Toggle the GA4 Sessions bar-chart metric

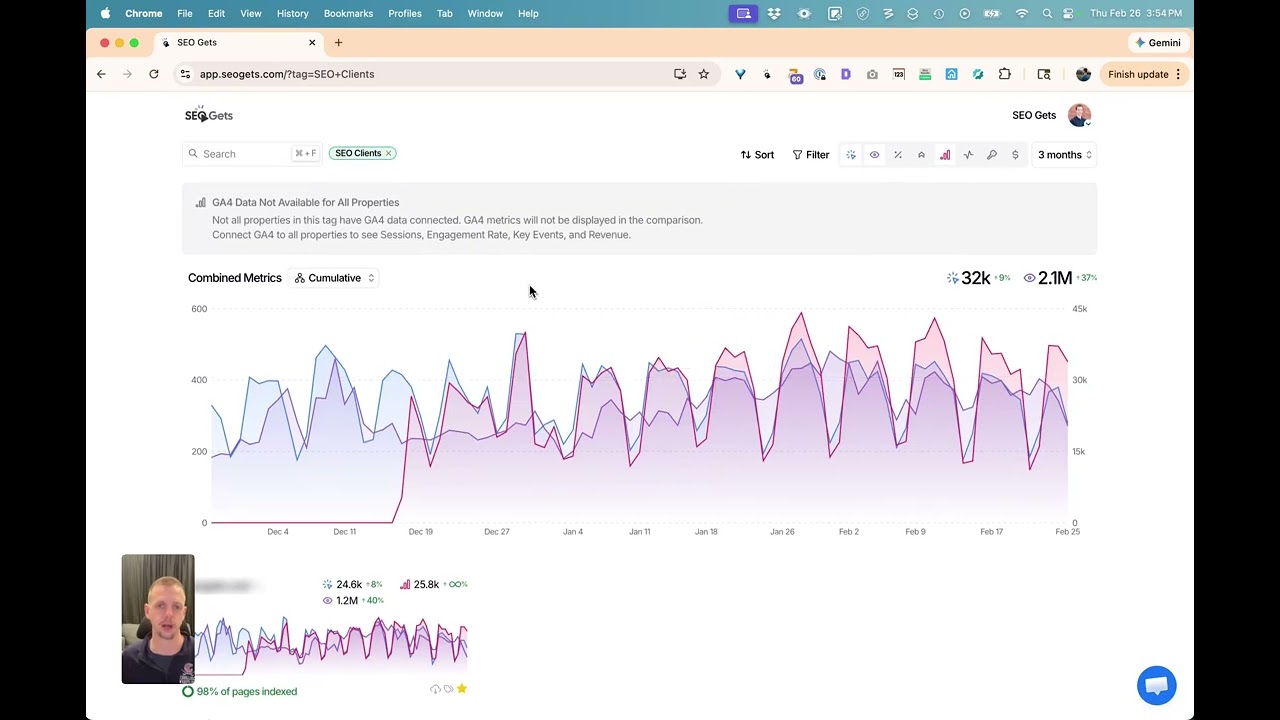point(945,155)
